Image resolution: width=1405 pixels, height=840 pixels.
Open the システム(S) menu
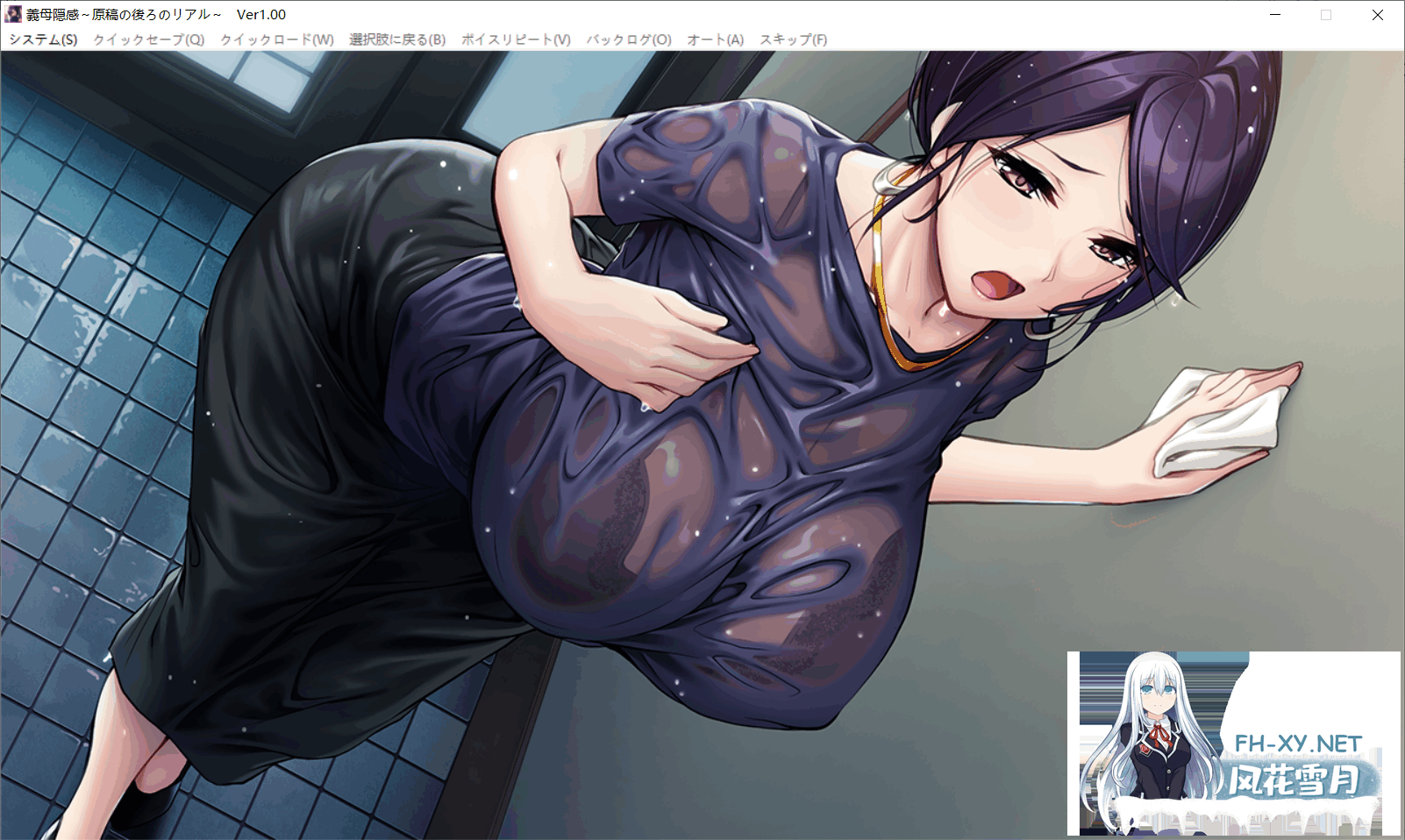[x=43, y=39]
